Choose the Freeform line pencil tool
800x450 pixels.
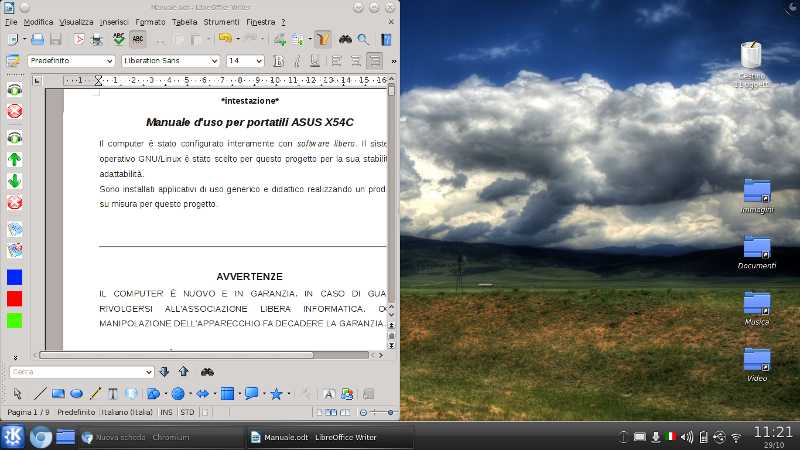(95, 393)
